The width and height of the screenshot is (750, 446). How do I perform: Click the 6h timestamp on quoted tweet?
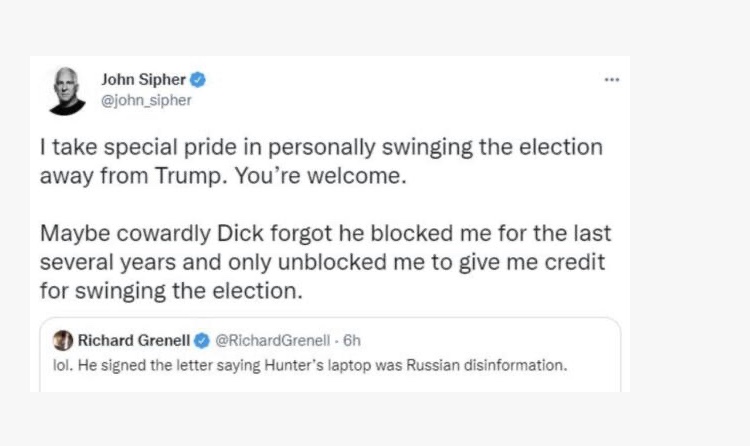pos(351,340)
